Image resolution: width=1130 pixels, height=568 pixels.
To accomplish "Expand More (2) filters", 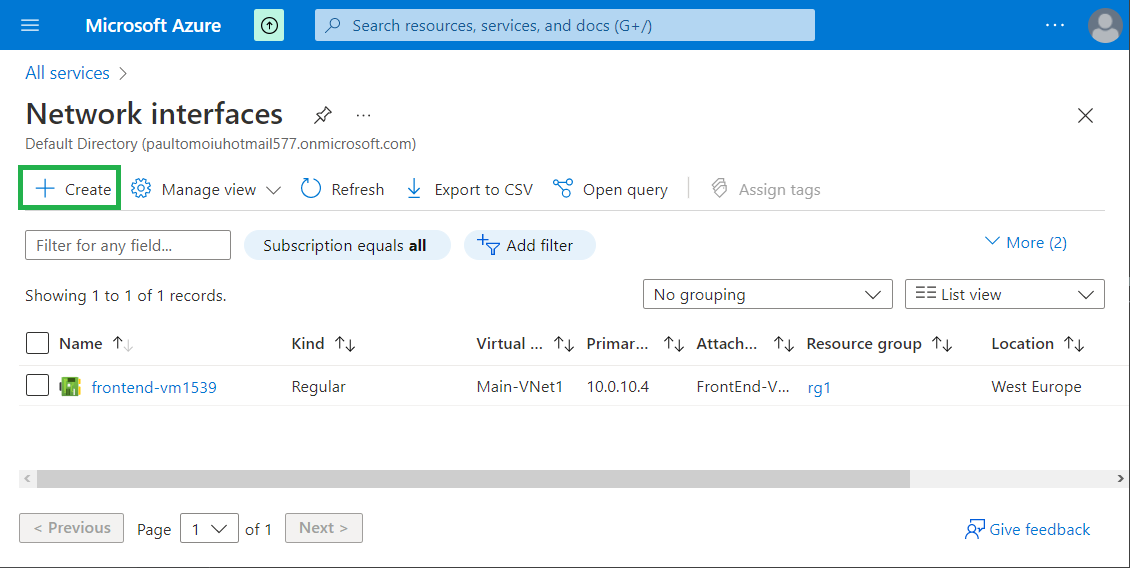I will pyautogui.click(x=1026, y=243).
